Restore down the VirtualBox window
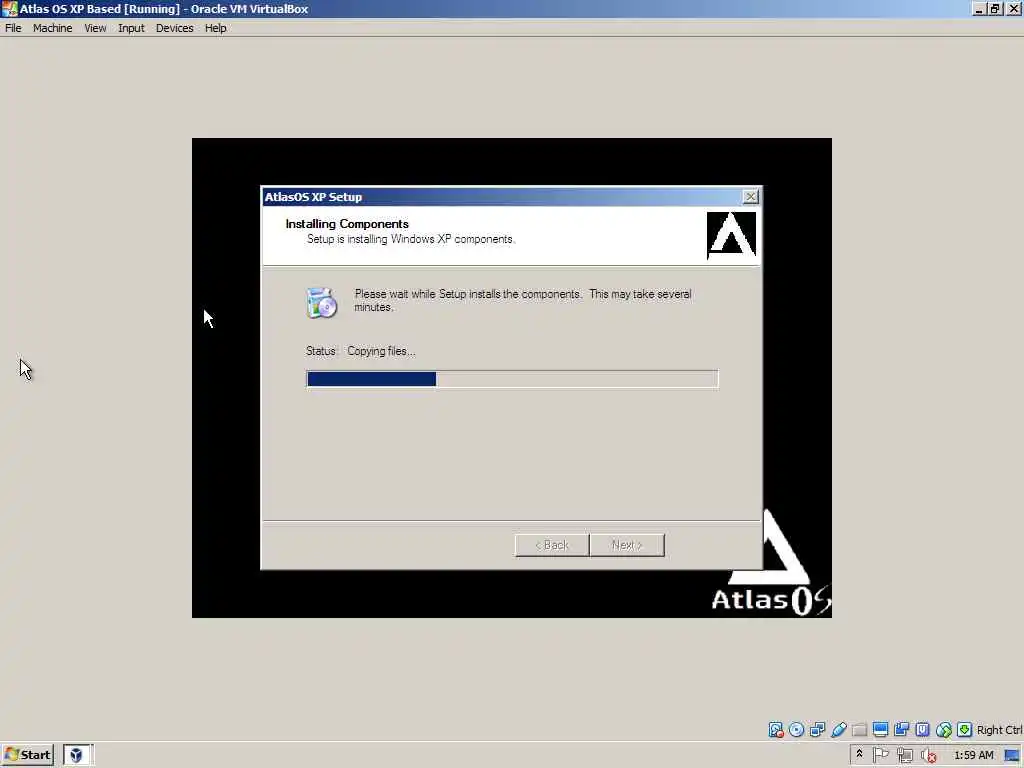The width and height of the screenshot is (1024, 768). tap(995, 9)
